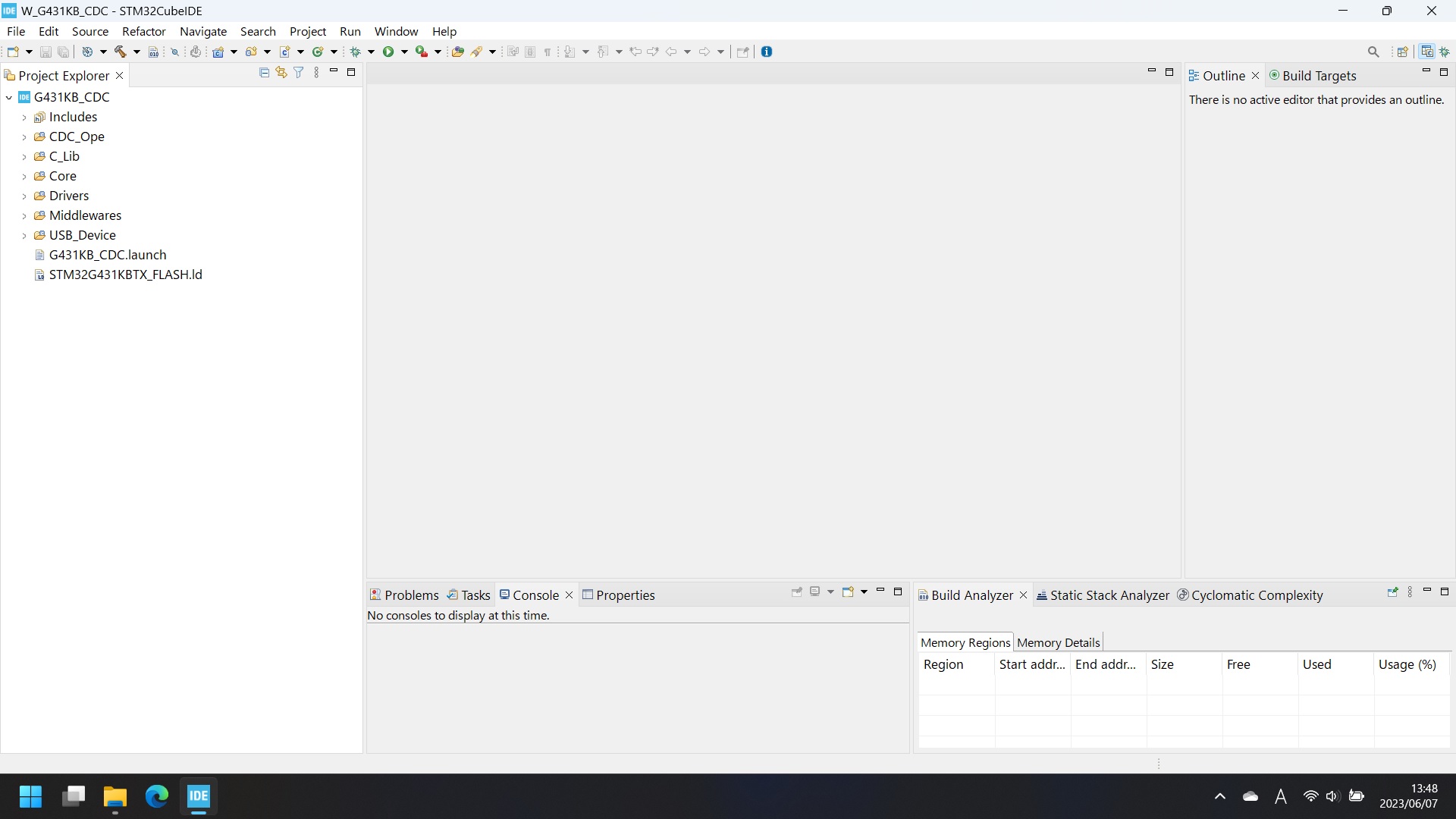Click the Open Element toolbar icon
The width and height of the screenshot is (1456, 819).
pyautogui.click(x=457, y=52)
